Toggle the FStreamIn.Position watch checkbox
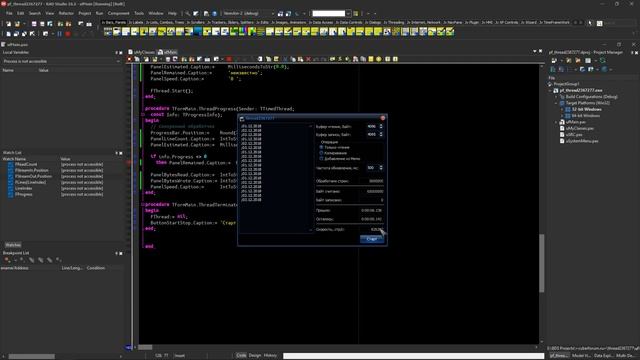640x360 pixels. tap(11, 170)
